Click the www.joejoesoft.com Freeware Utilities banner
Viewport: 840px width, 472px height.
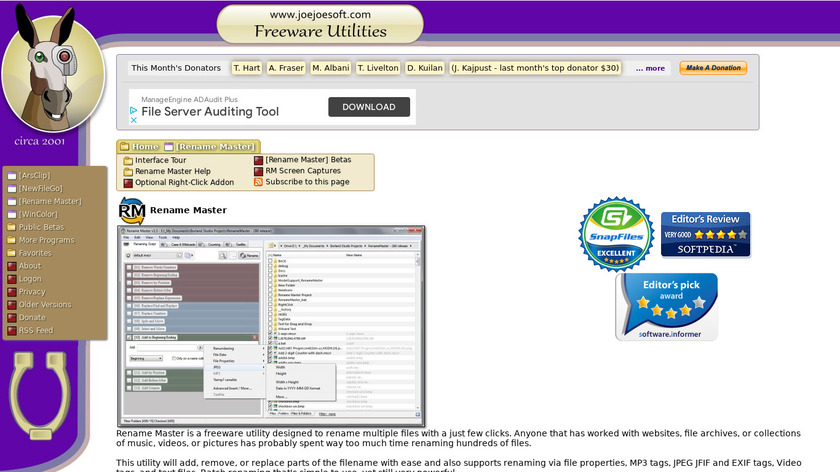(x=320, y=24)
